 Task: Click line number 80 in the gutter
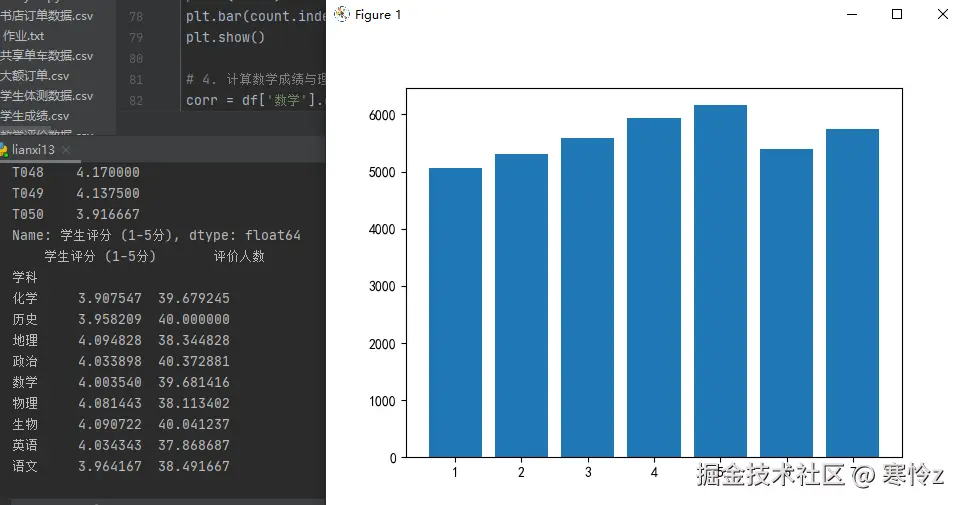coord(136,59)
